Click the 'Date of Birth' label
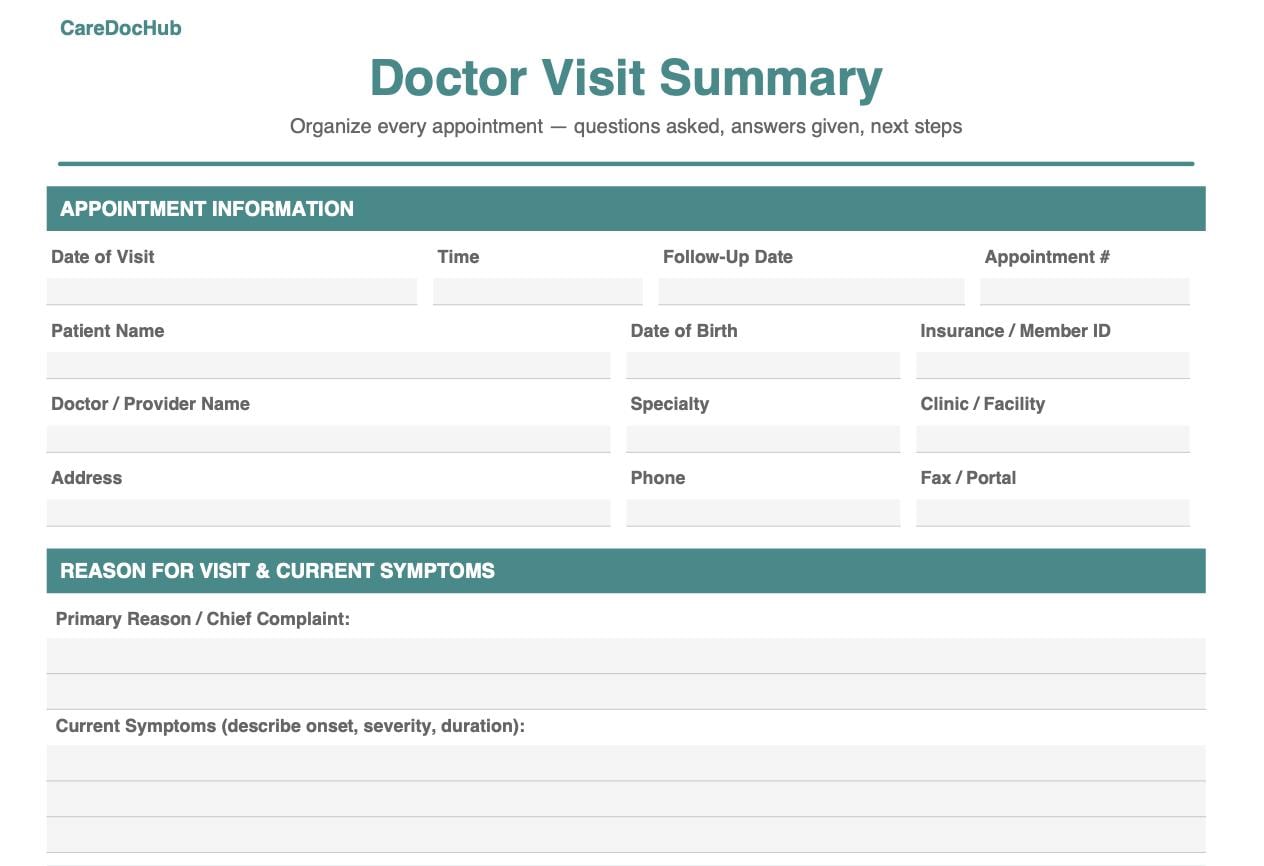Viewport: 1264px width, 866px height. [684, 331]
